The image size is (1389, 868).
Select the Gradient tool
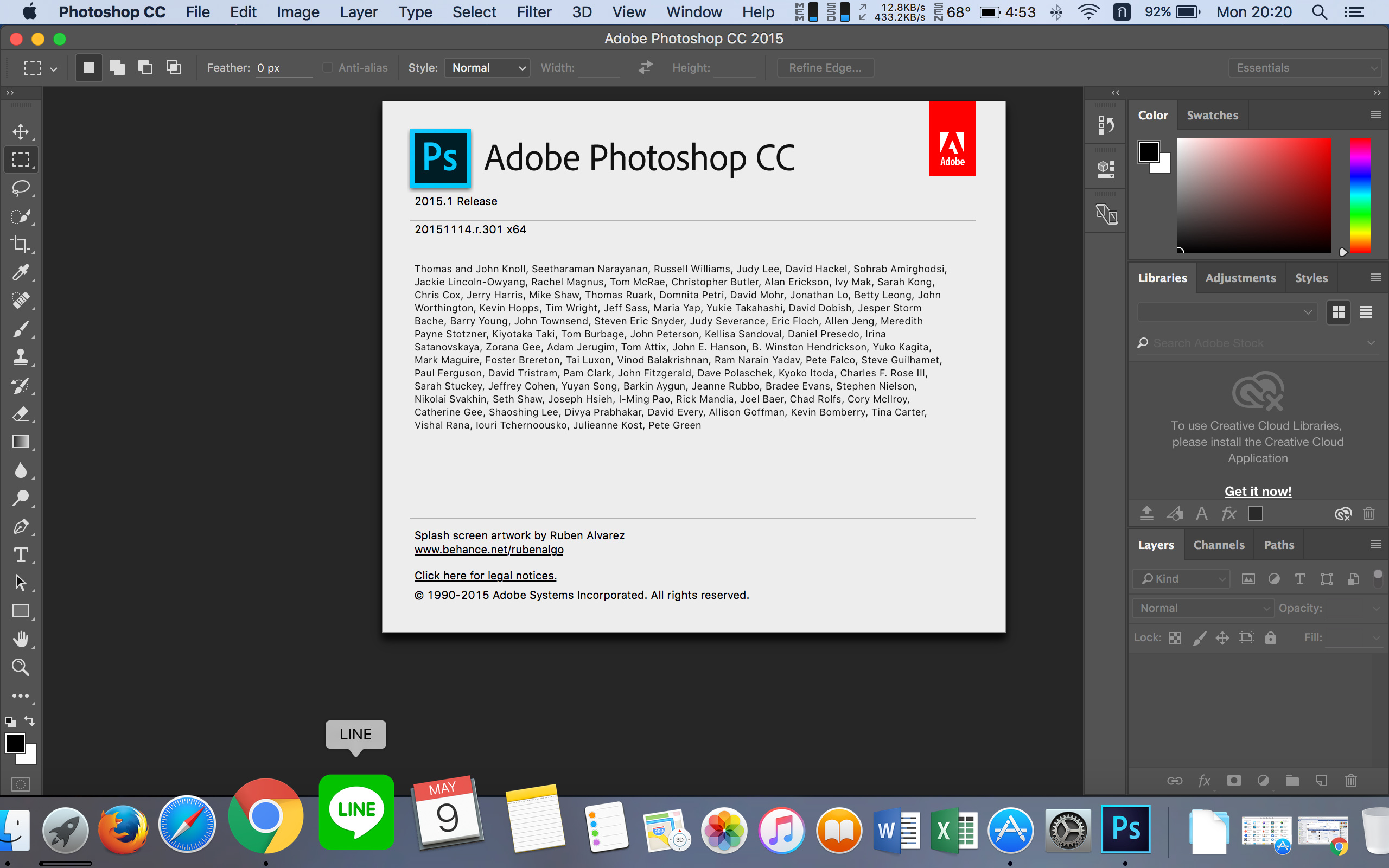click(21, 442)
